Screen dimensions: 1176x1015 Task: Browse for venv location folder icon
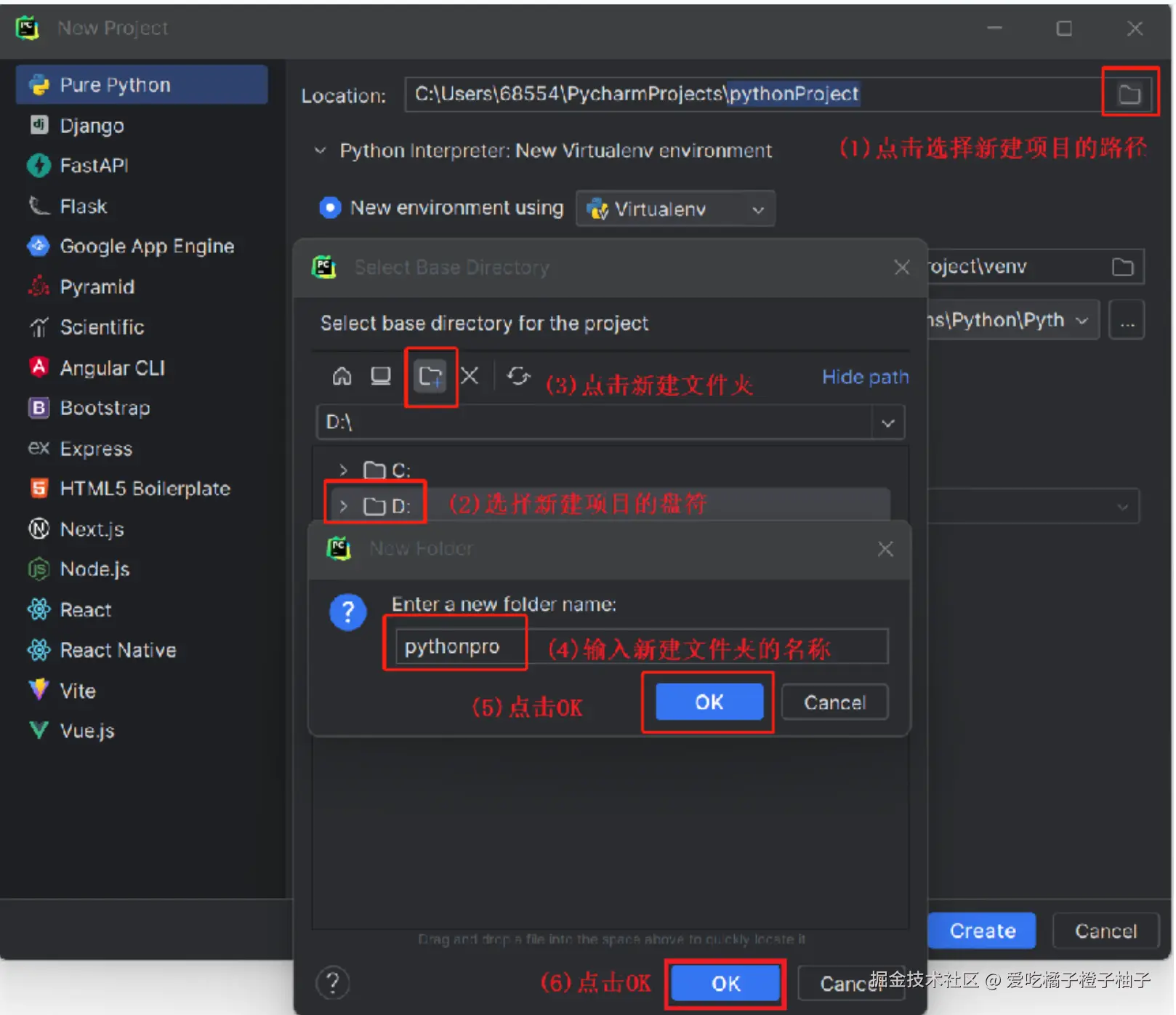click(x=1123, y=267)
